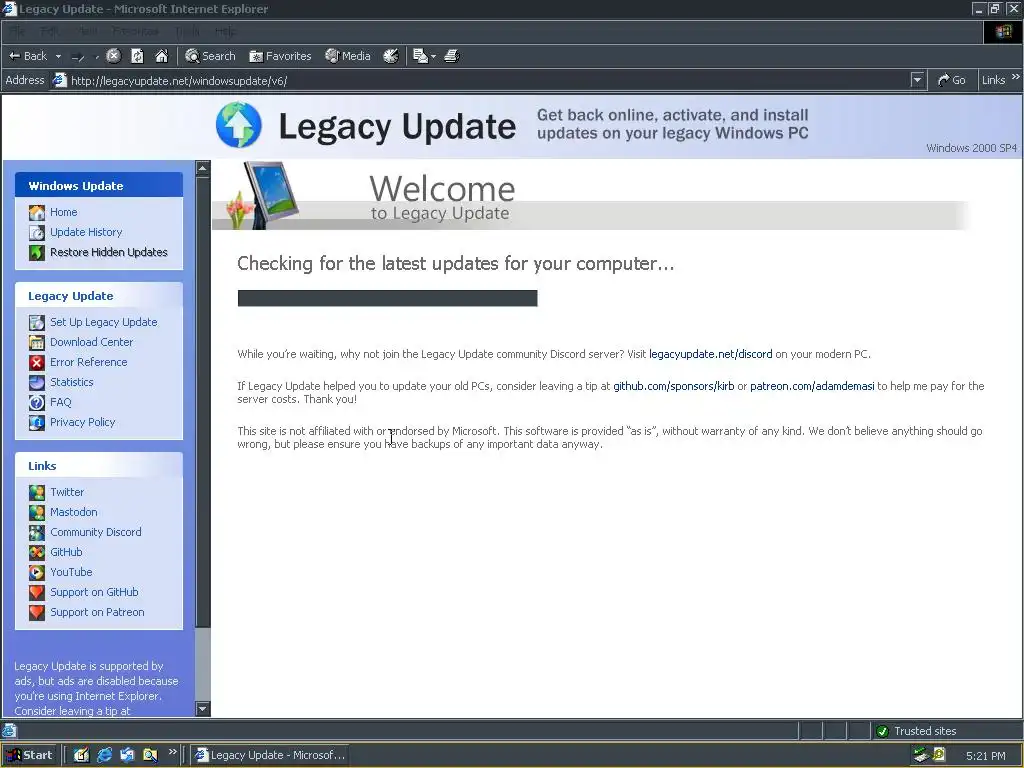
Task: Expand the Links toolbar chevron
Action: click(x=1016, y=77)
